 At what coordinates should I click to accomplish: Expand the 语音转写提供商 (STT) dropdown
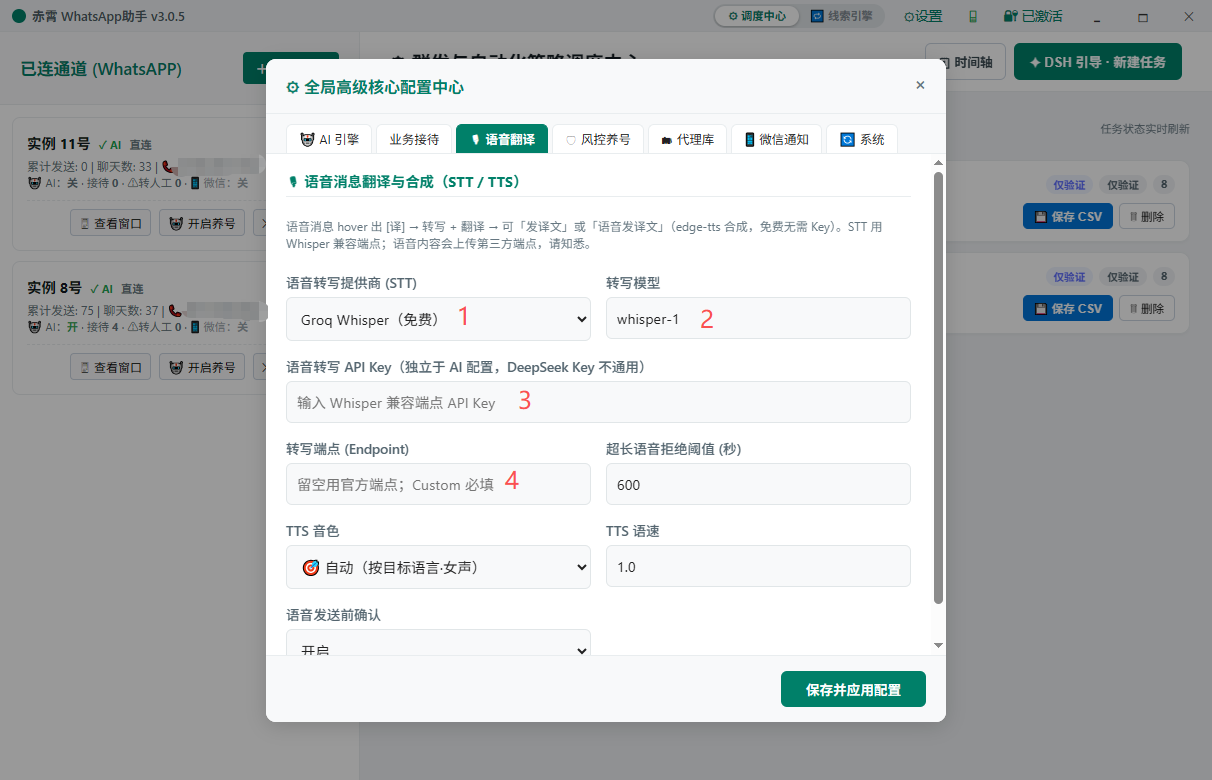pos(438,319)
